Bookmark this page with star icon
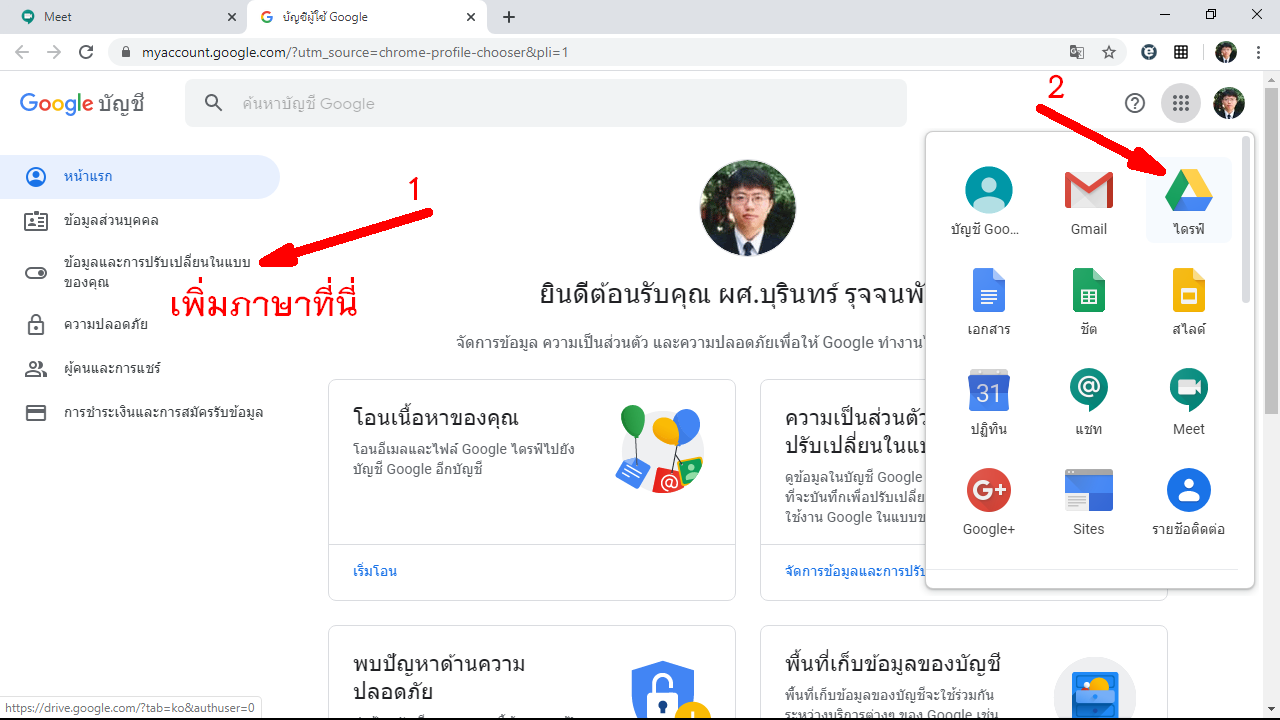1280x720 pixels. [1109, 52]
